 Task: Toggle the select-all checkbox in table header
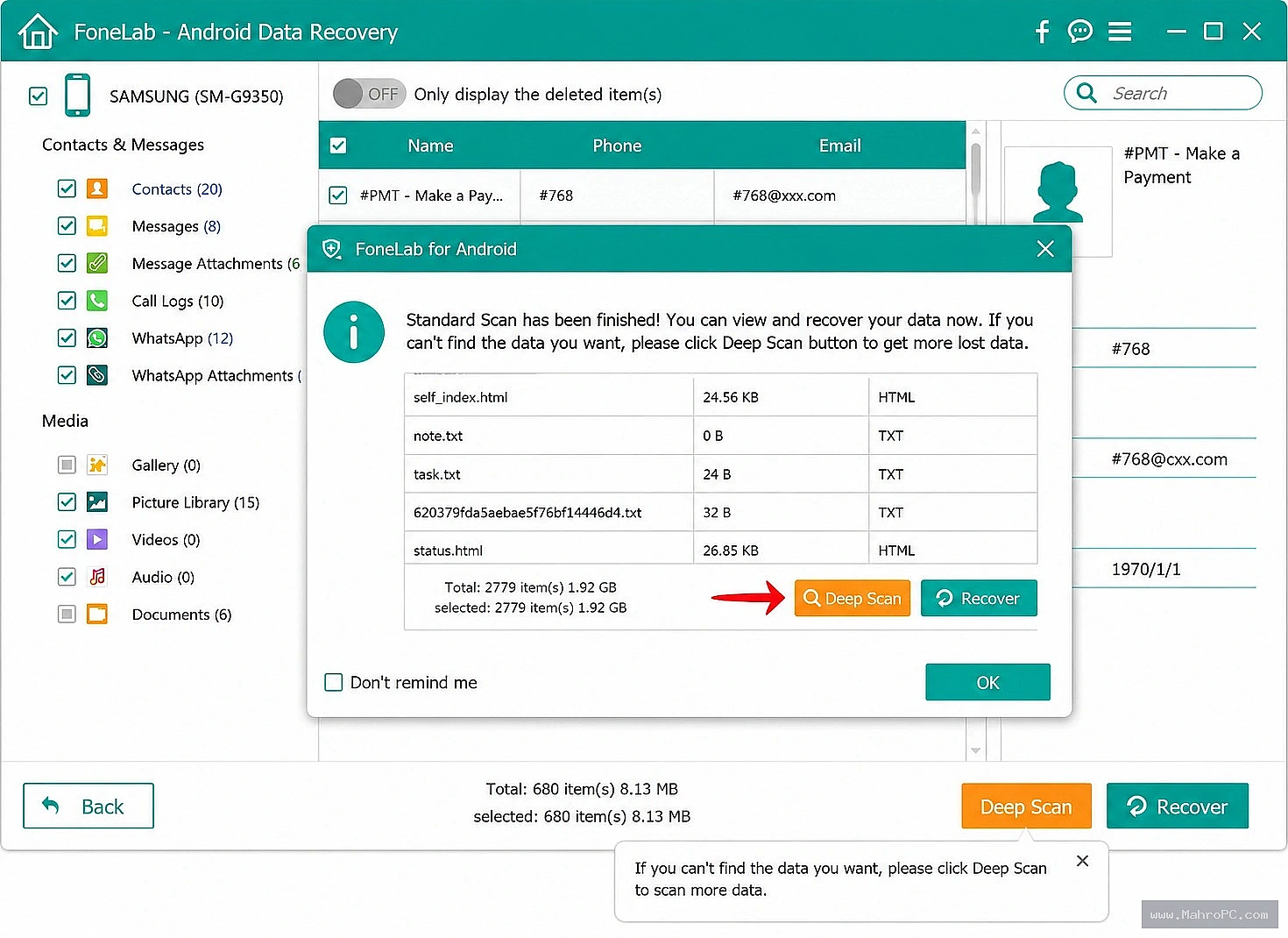point(338,146)
